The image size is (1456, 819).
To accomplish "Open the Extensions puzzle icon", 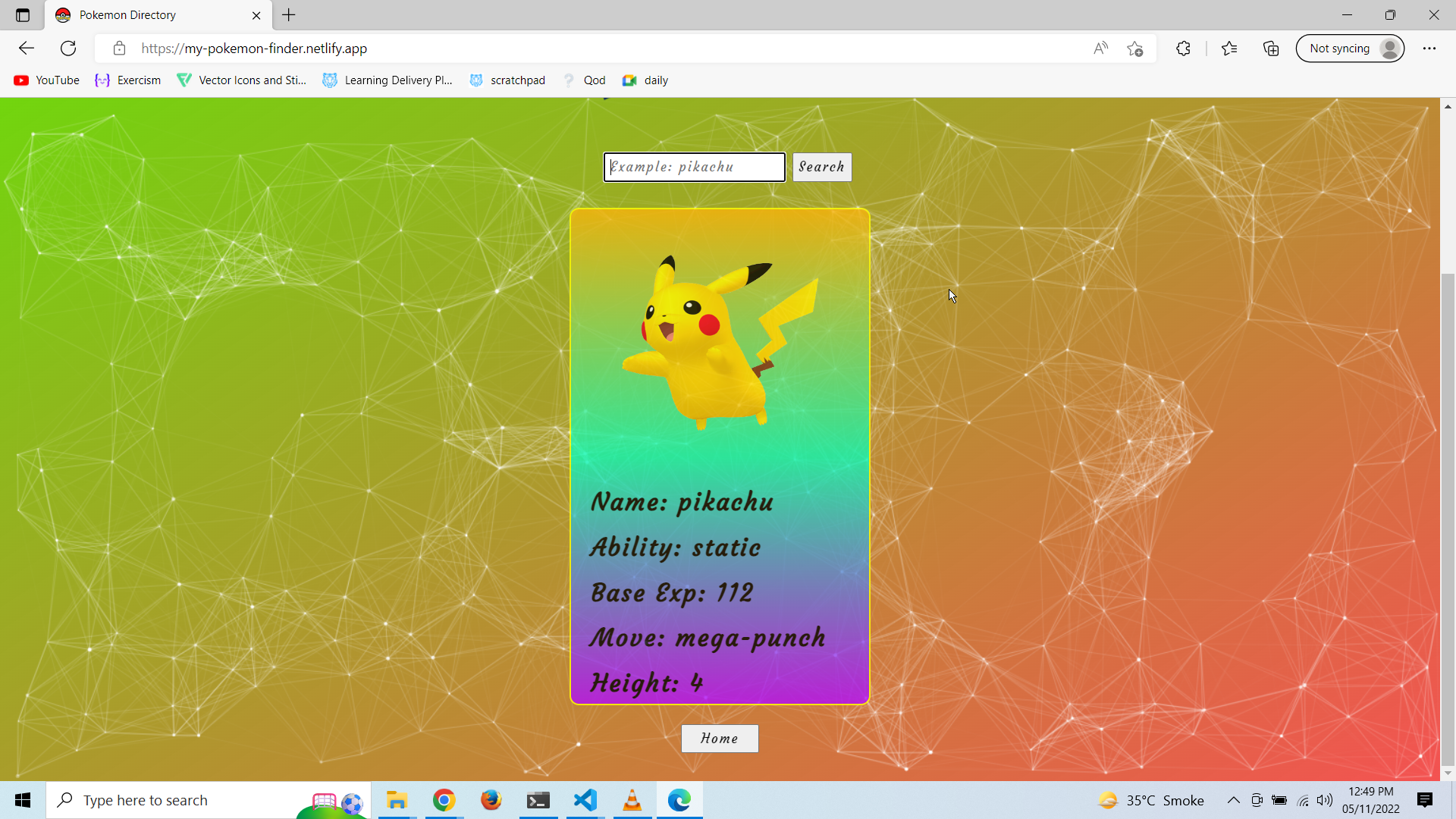I will tap(1183, 49).
